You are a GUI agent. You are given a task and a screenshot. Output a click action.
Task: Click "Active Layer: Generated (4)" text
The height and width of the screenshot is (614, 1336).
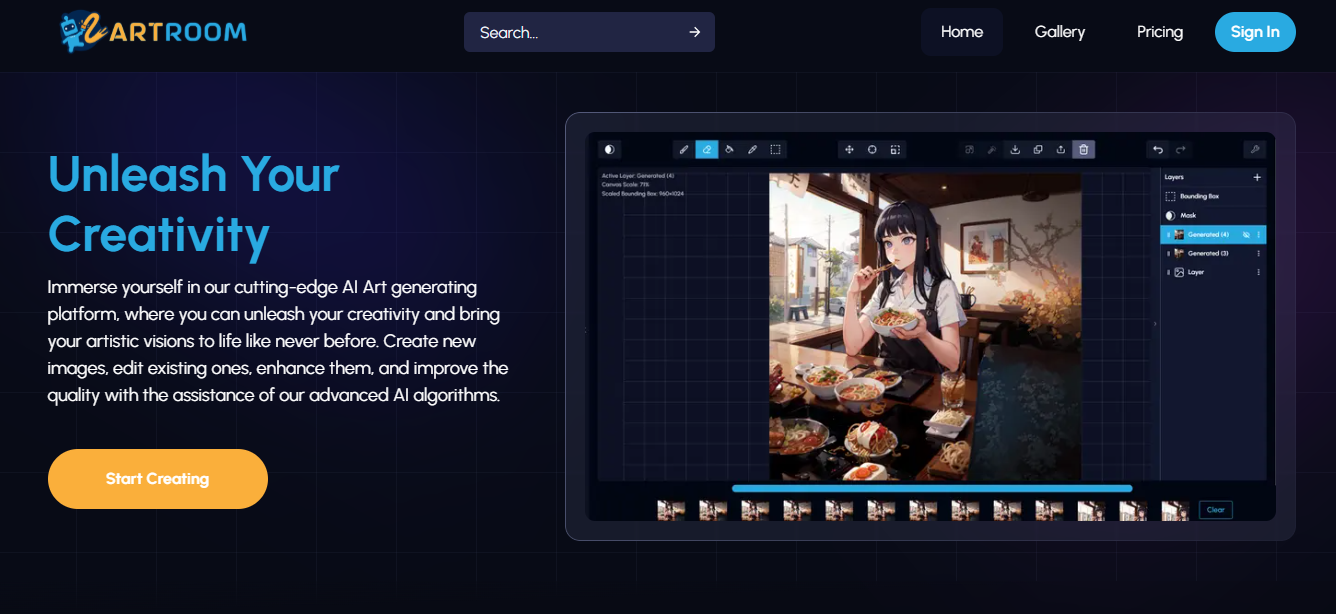(638, 175)
